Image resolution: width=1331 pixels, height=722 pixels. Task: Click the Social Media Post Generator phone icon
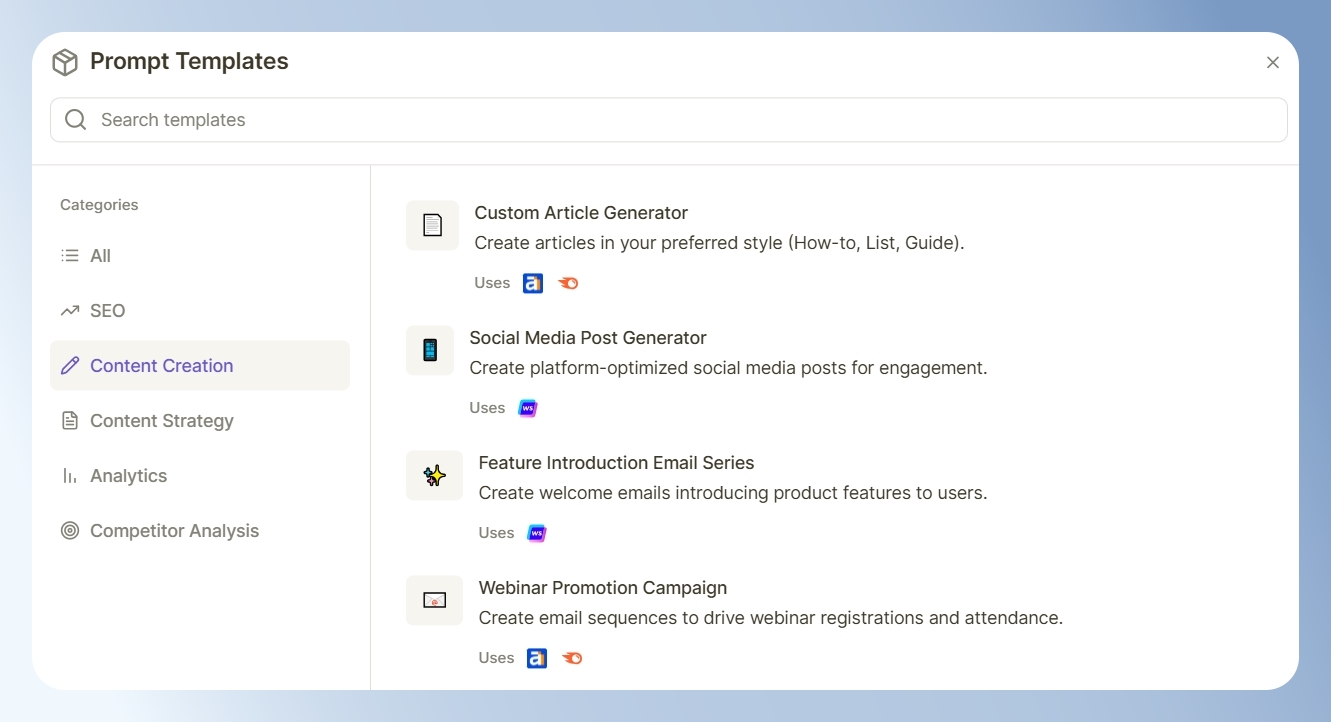[430, 350]
